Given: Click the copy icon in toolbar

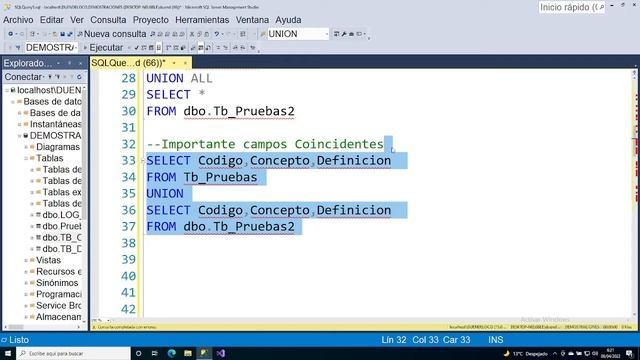Looking at the screenshot, I should [x=199, y=34].
